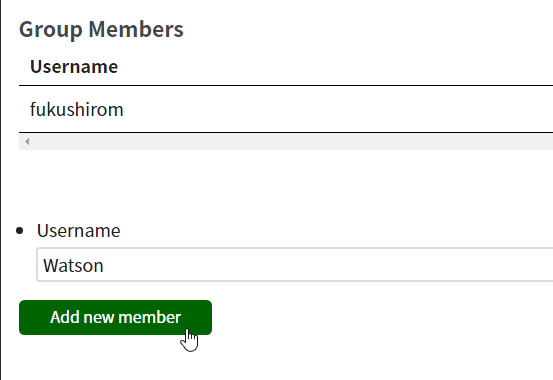
Task: Focus the Username input containing Watson
Action: click(x=294, y=265)
